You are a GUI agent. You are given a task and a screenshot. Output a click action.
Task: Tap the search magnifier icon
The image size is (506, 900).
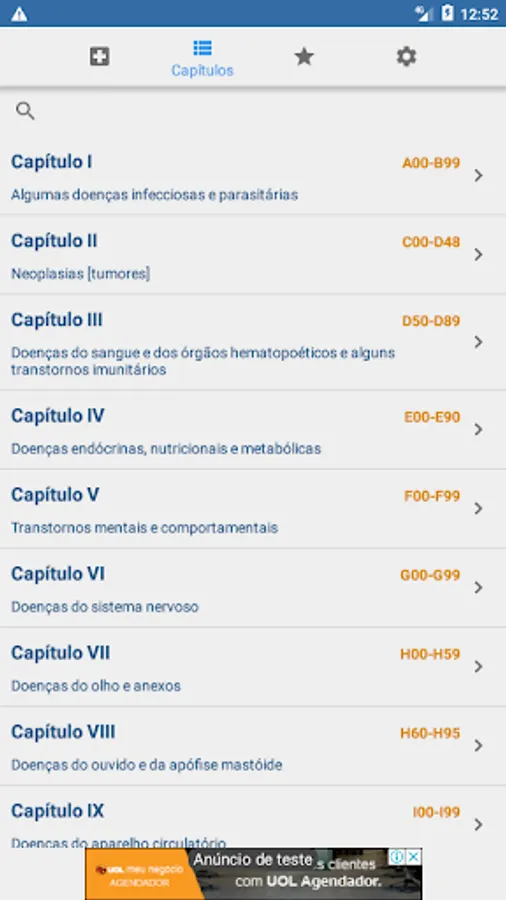pos(25,111)
